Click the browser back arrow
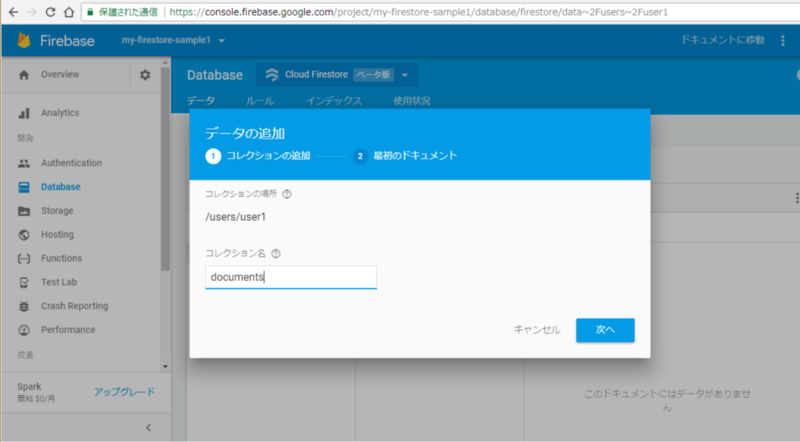Screen dimensions: 800x442 pyautogui.click(x=13, y=12)
